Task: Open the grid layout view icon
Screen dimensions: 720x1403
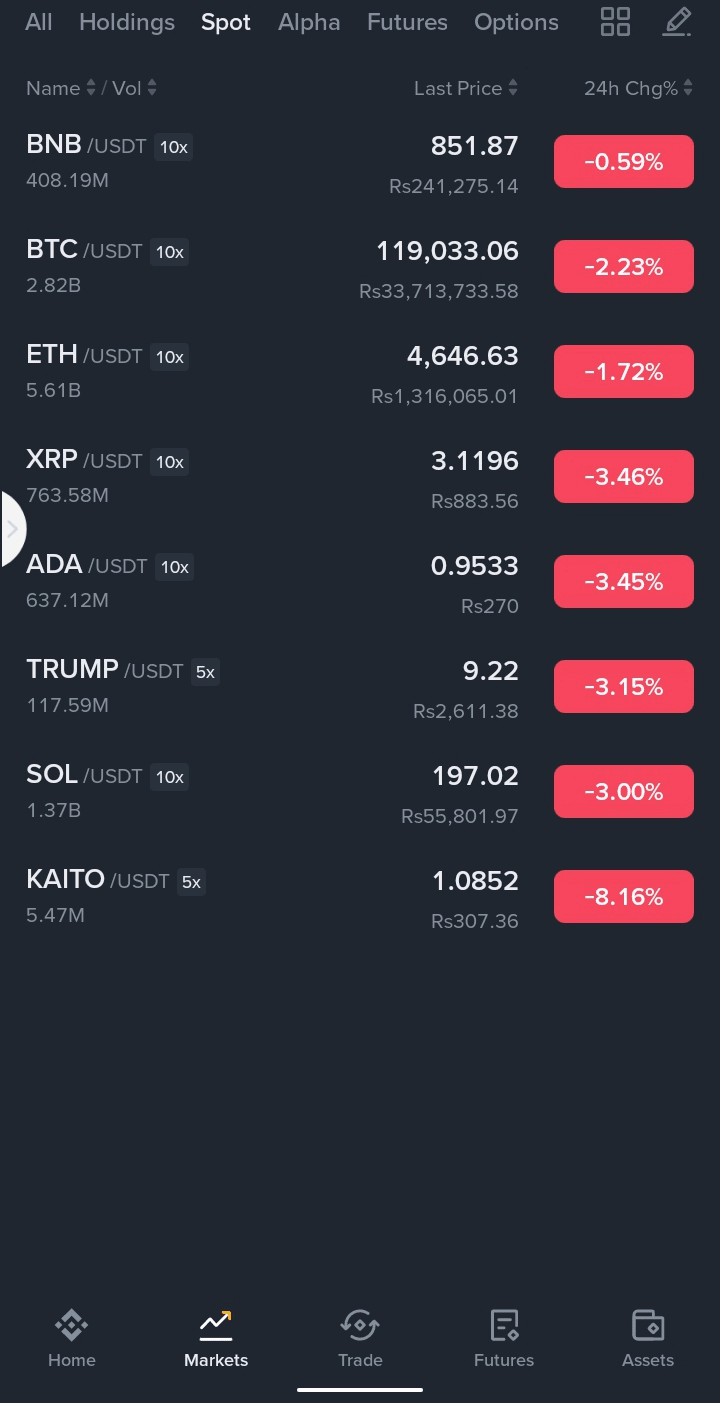Action: [x=615, y=22]
